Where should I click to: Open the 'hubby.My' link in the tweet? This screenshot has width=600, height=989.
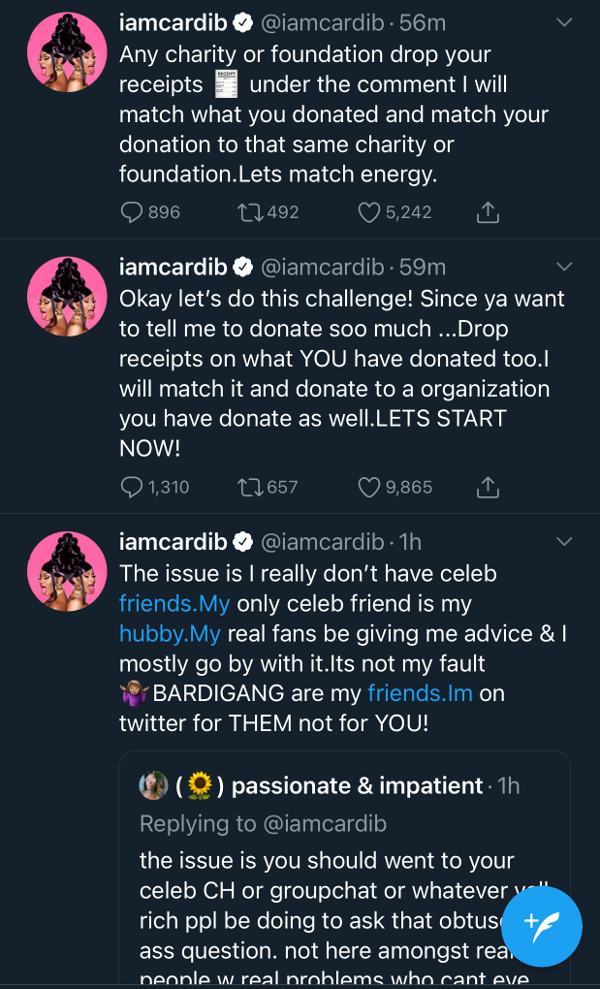(x=160, y=633)
